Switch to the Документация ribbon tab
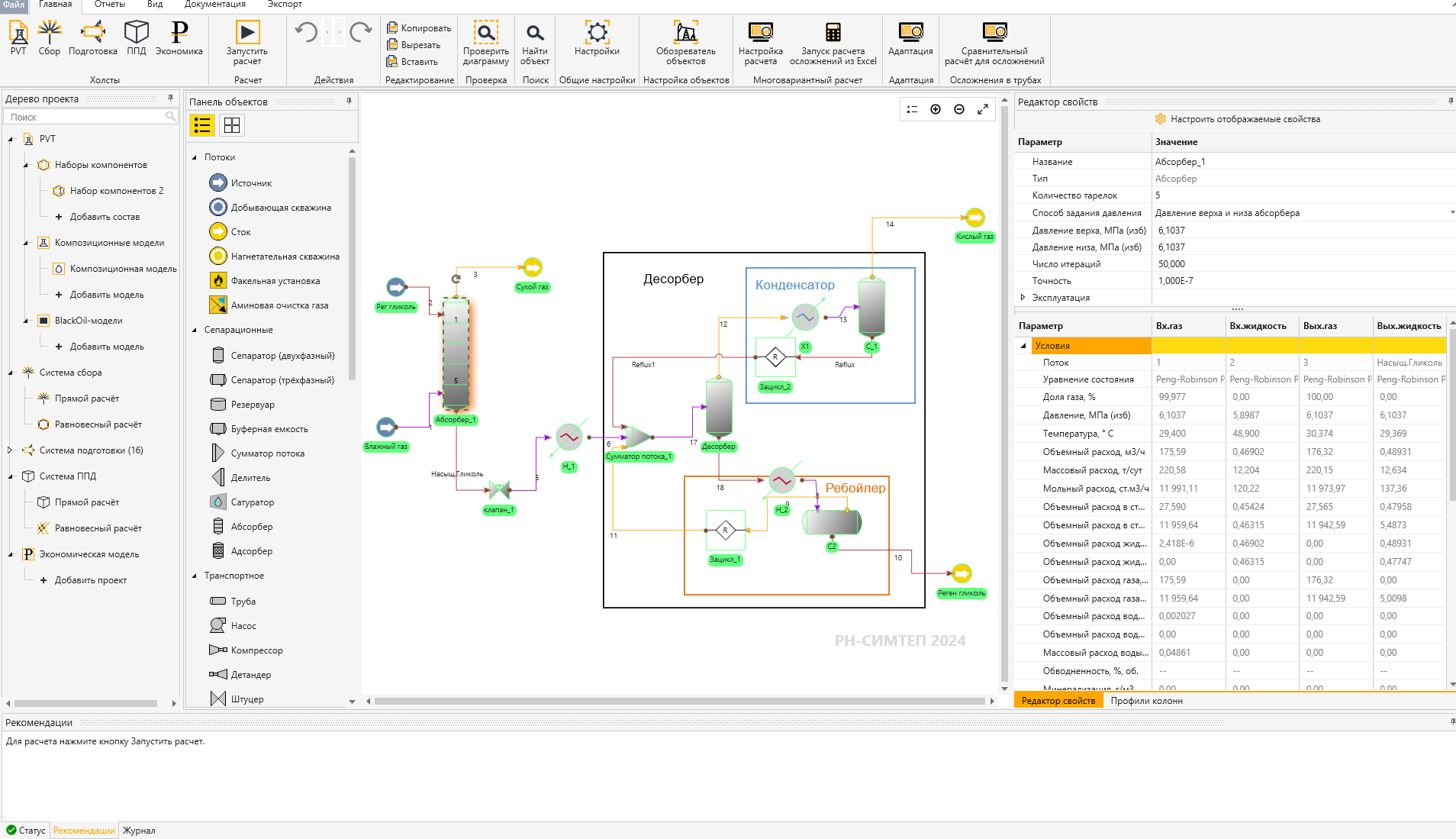Screen dimensions: 1456x839 (x=214, y=5)
